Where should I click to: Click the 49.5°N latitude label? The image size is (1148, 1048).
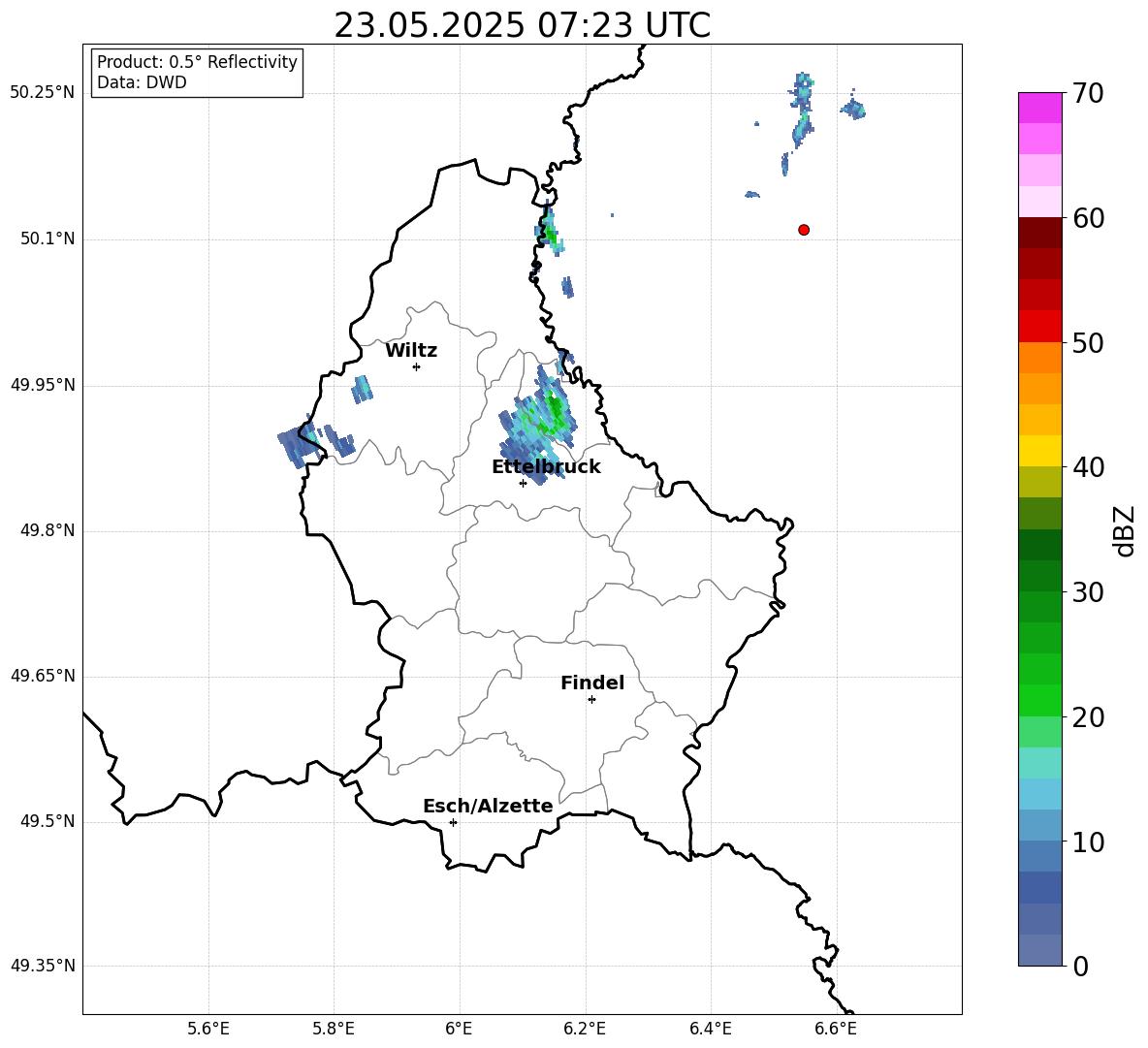point(48,822)
